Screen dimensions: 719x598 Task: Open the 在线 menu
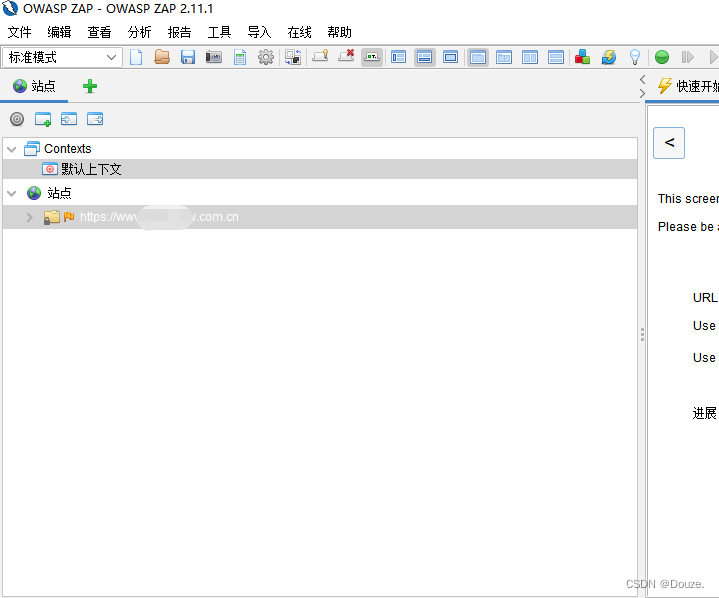[x=299, y=32]
